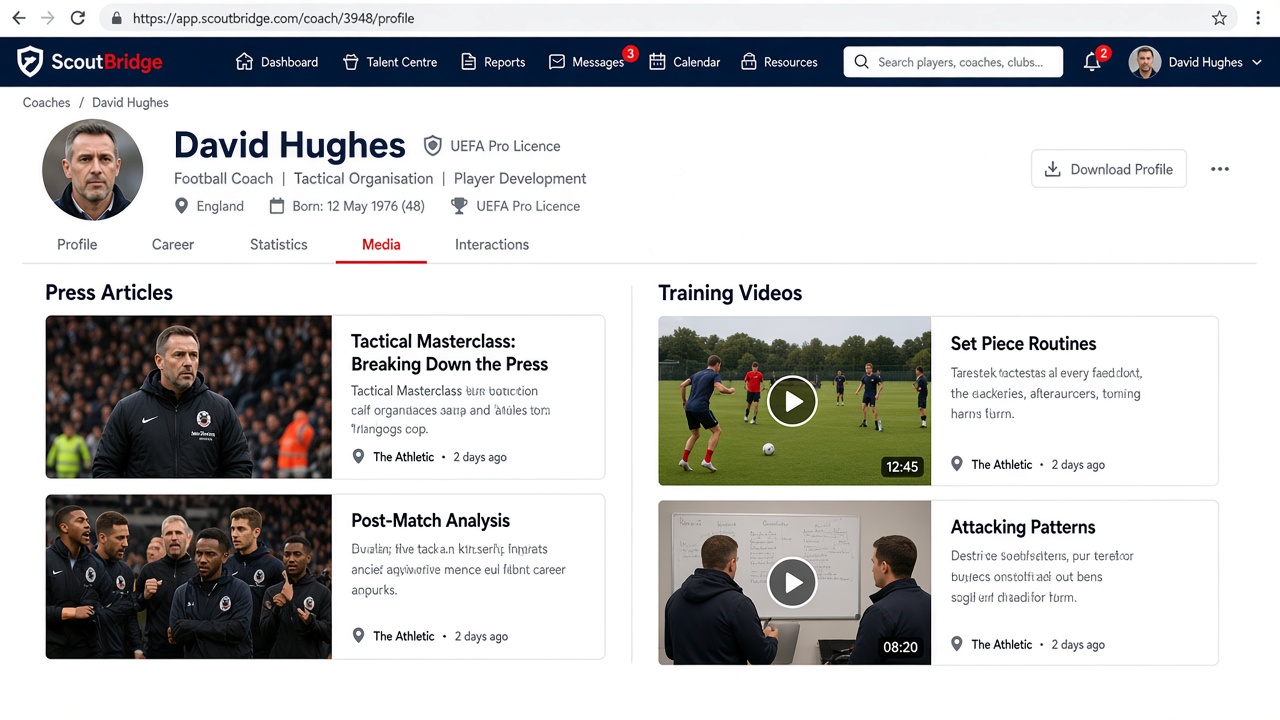Click the ScoutBridge shield logo
1280x720 pixels.
coord(30,62)
